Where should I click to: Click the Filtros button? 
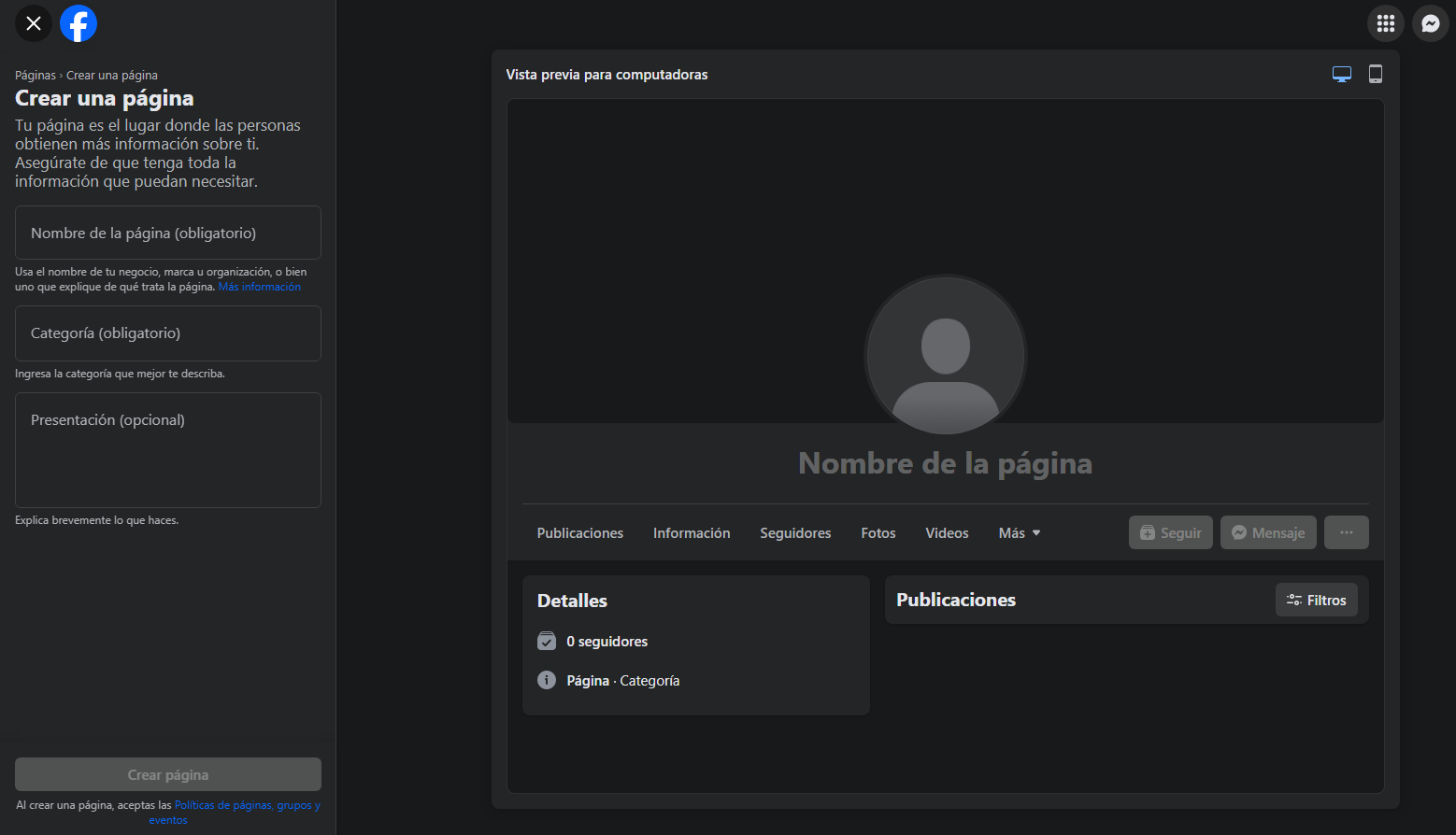pos(1317,600)
